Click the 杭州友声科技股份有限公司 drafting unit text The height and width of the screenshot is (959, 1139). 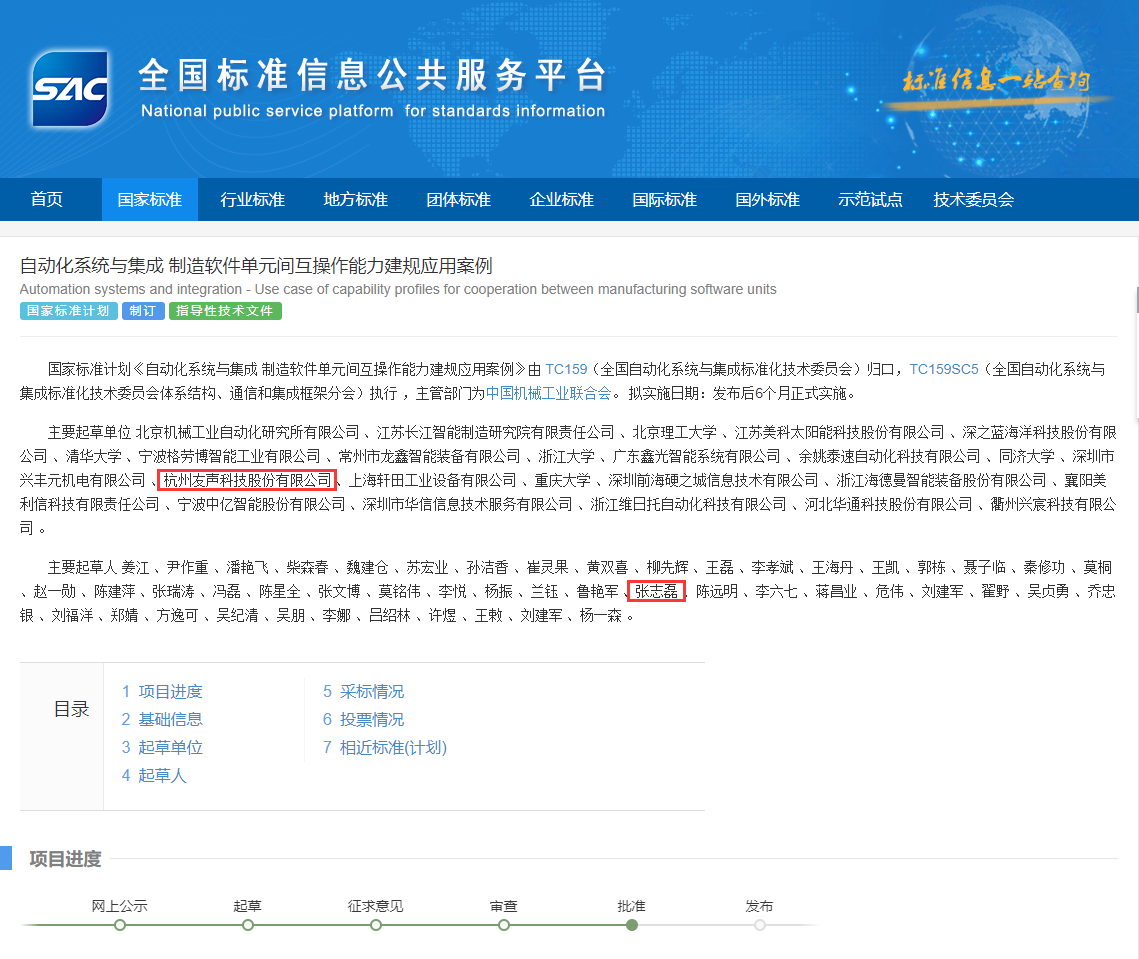coord(248,480)
